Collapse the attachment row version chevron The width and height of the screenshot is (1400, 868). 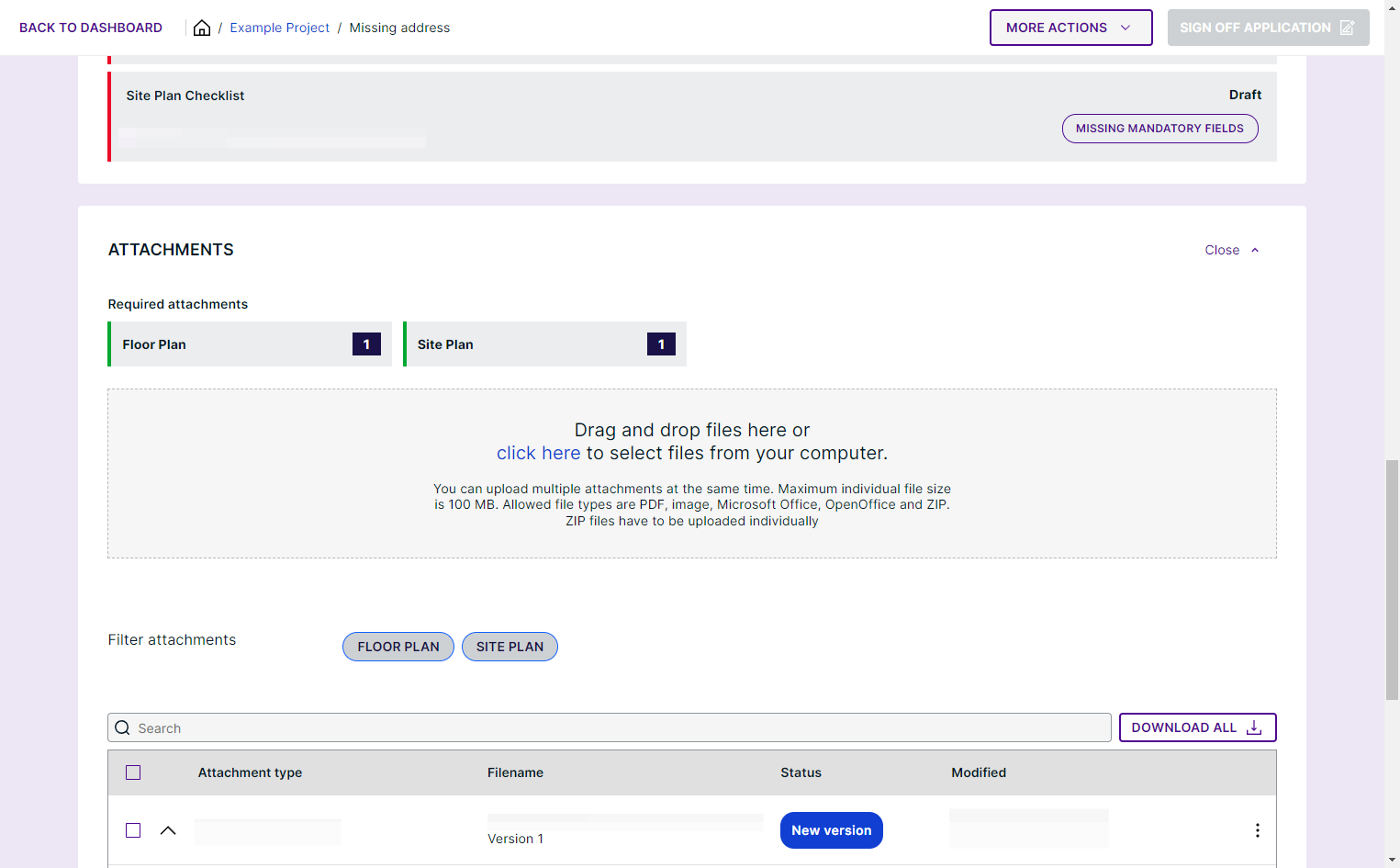[x=168, y=830]
